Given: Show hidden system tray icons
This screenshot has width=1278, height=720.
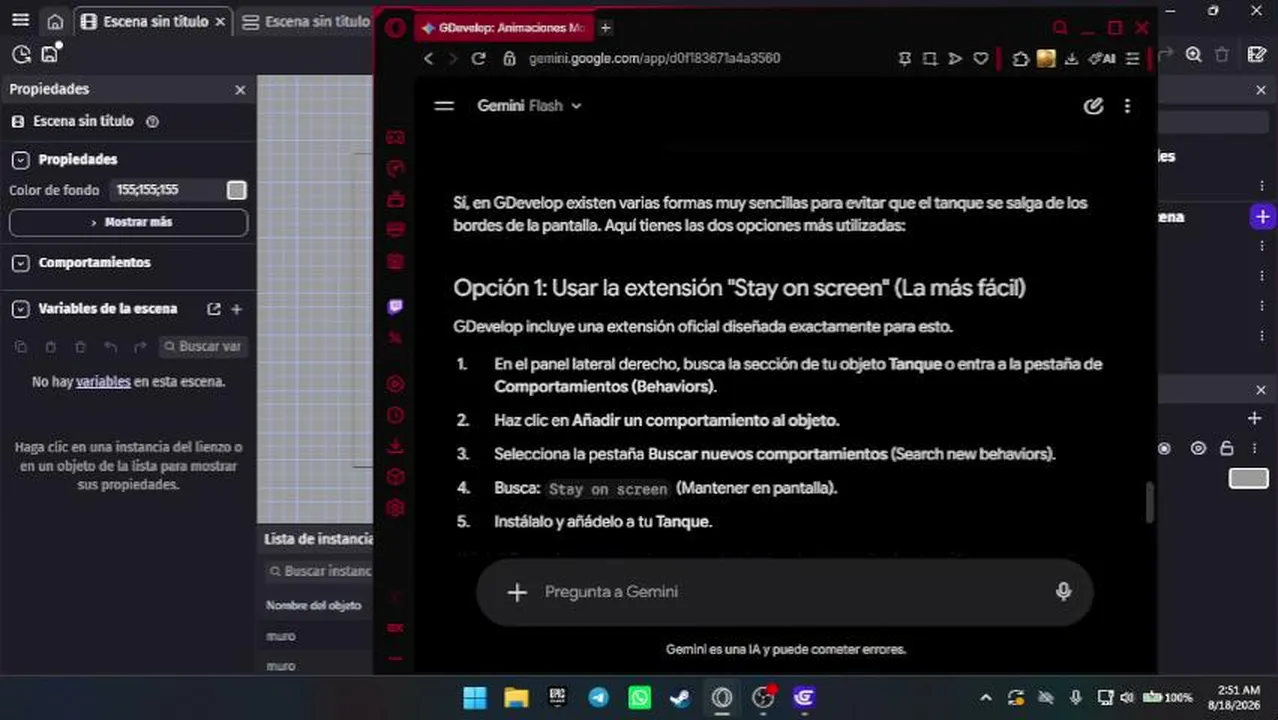Looking at the screenshot, I should click(985, 698).
